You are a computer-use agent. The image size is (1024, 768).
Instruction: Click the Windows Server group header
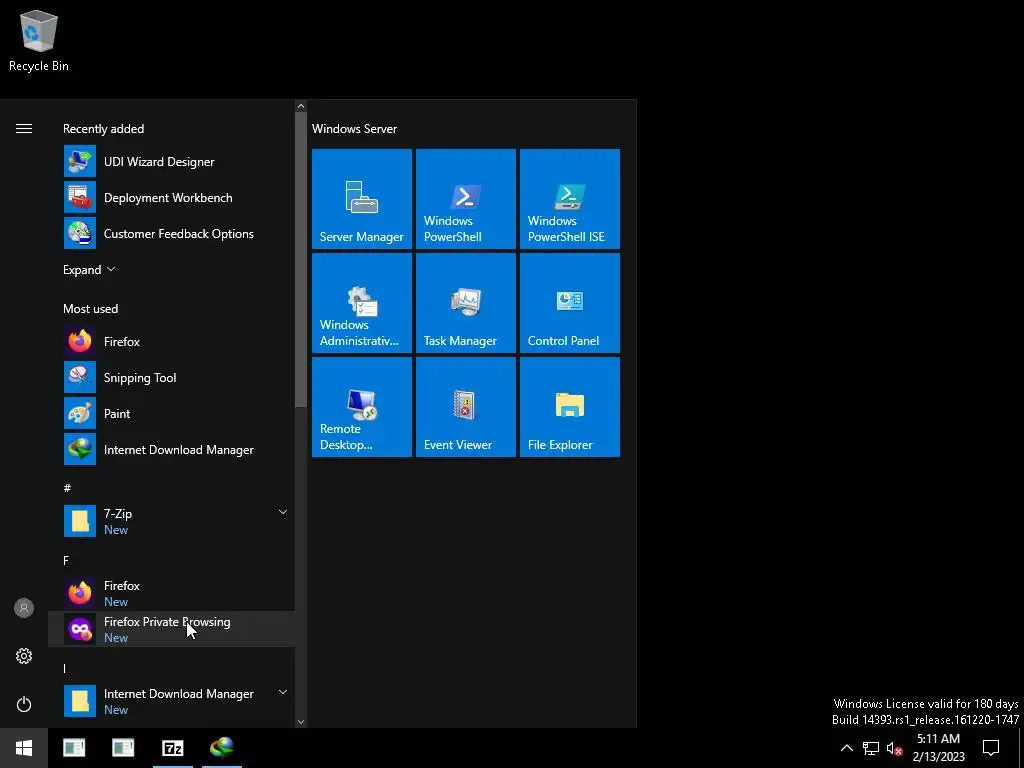click(x=354, y=129)
